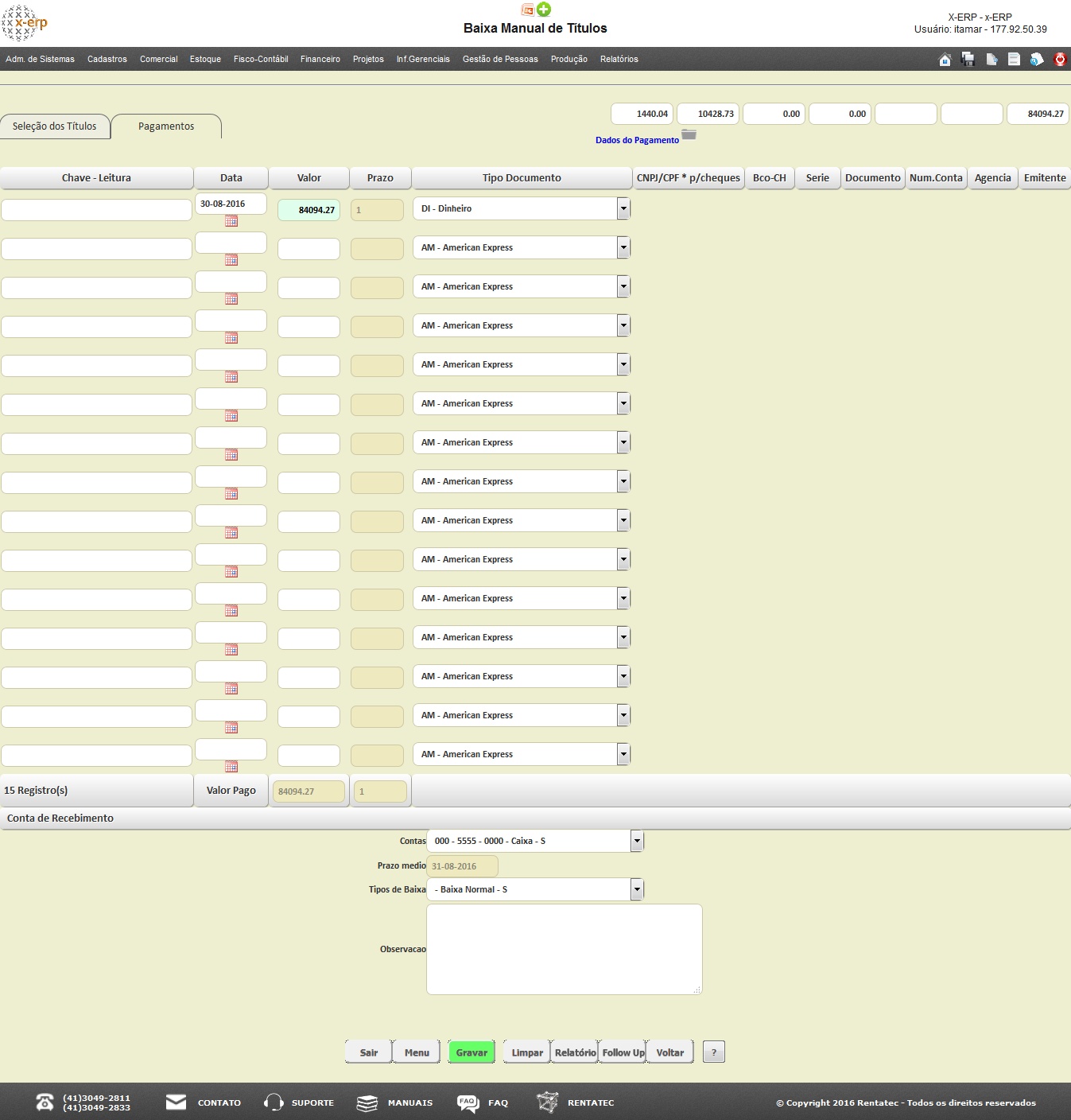Click the Sair button

pos(369,1052)
